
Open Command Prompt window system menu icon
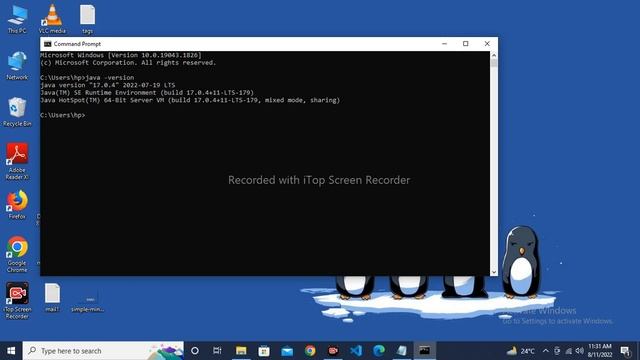[48, 44]
